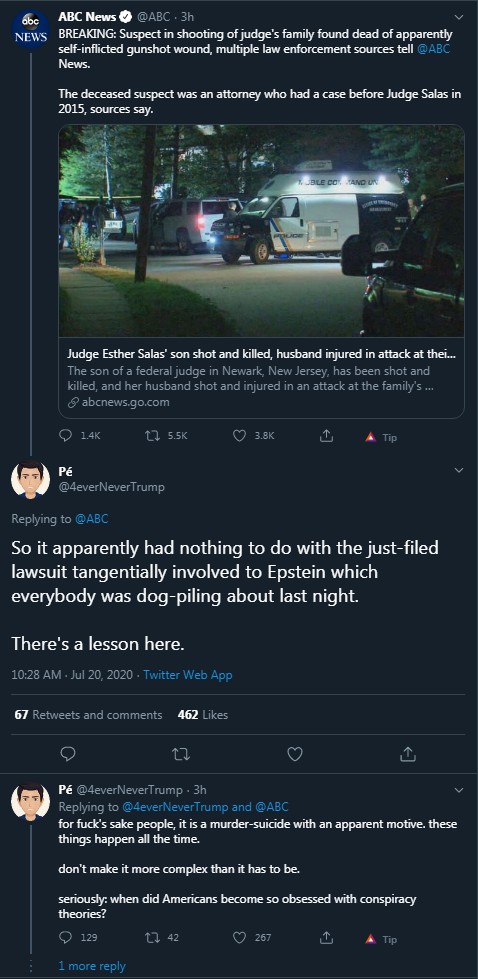Tip ABC News via the Tip icon
The image size is (478, 979).
381,437
